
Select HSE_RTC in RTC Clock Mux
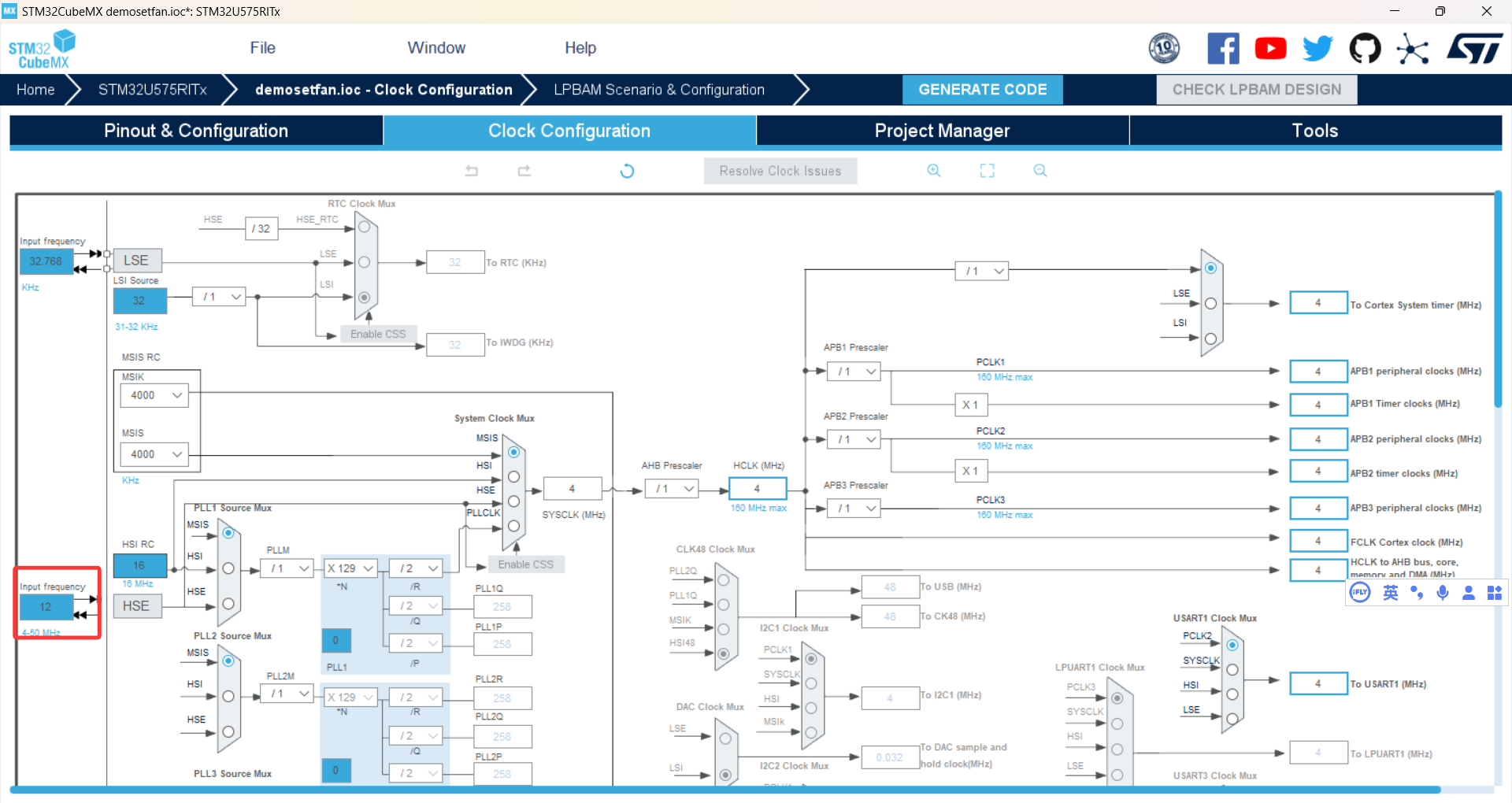tap(364, 227)
